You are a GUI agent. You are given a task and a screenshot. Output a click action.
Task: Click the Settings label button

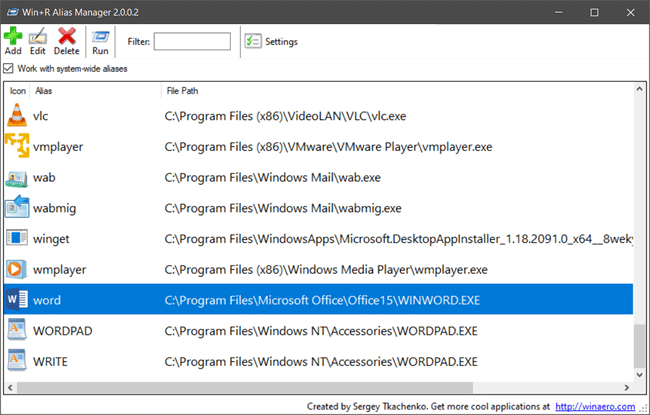click(281, 41)
